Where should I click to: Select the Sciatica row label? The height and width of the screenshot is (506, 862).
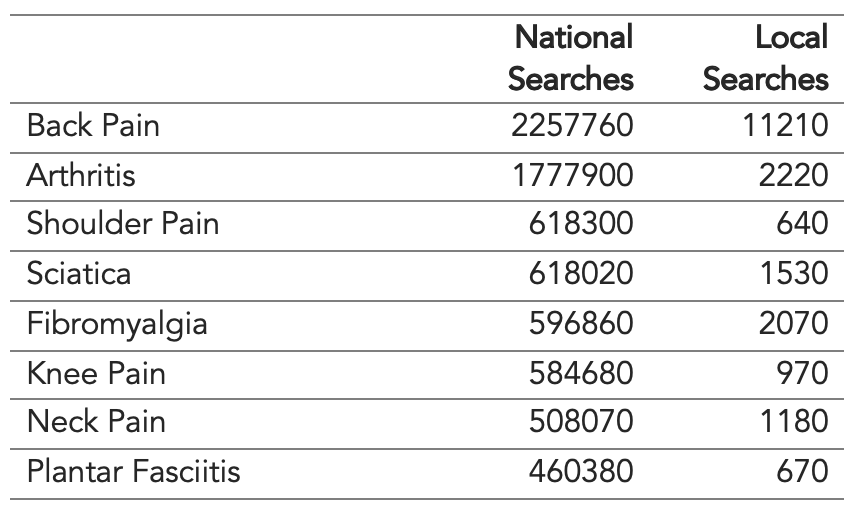point(79,273)
